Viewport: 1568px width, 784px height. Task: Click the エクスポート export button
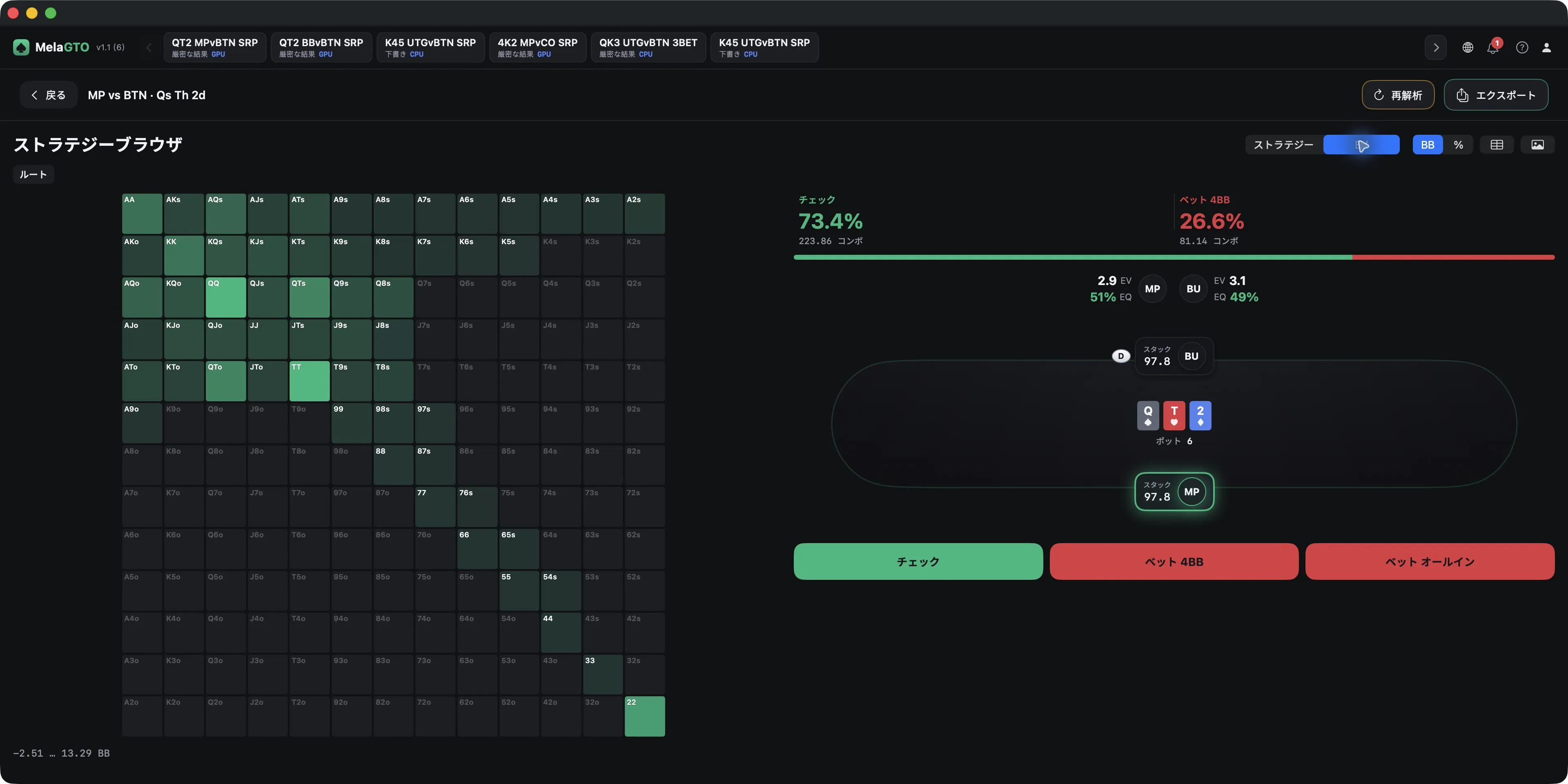(1496, 95)
